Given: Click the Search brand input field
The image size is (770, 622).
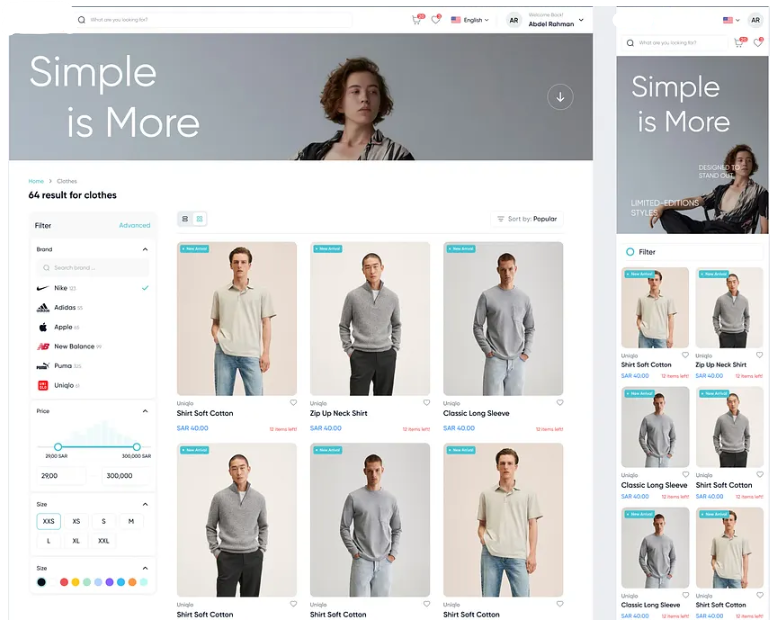Looking at the screenshot, I should tap(93, 268).
